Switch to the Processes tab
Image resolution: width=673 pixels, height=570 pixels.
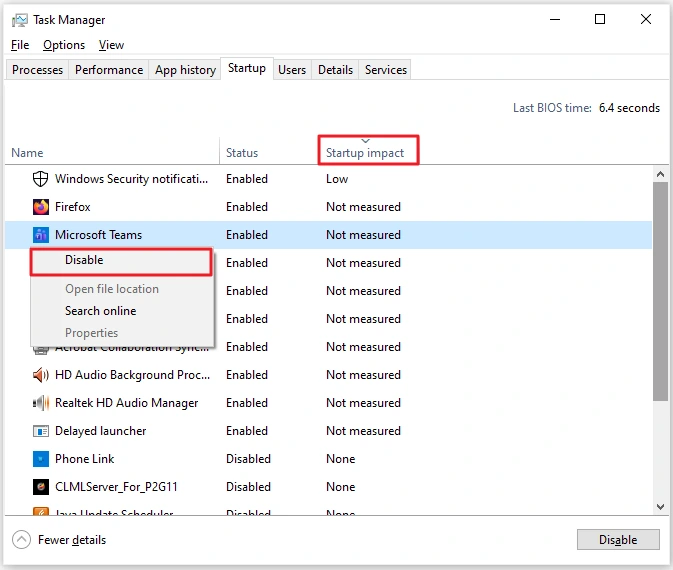(x=37, y=70)
